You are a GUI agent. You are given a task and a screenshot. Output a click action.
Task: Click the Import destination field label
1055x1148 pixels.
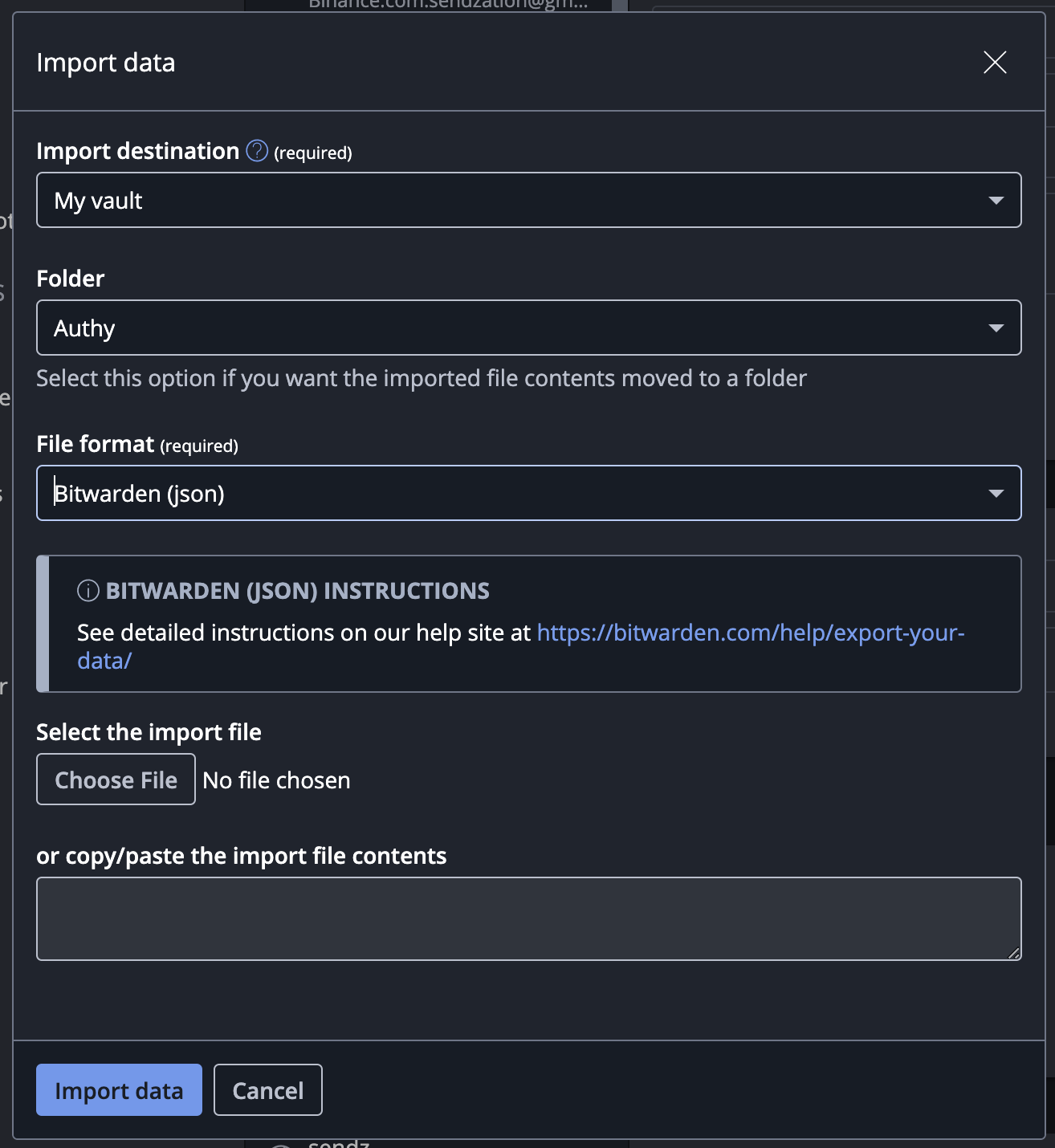[137, 151]
